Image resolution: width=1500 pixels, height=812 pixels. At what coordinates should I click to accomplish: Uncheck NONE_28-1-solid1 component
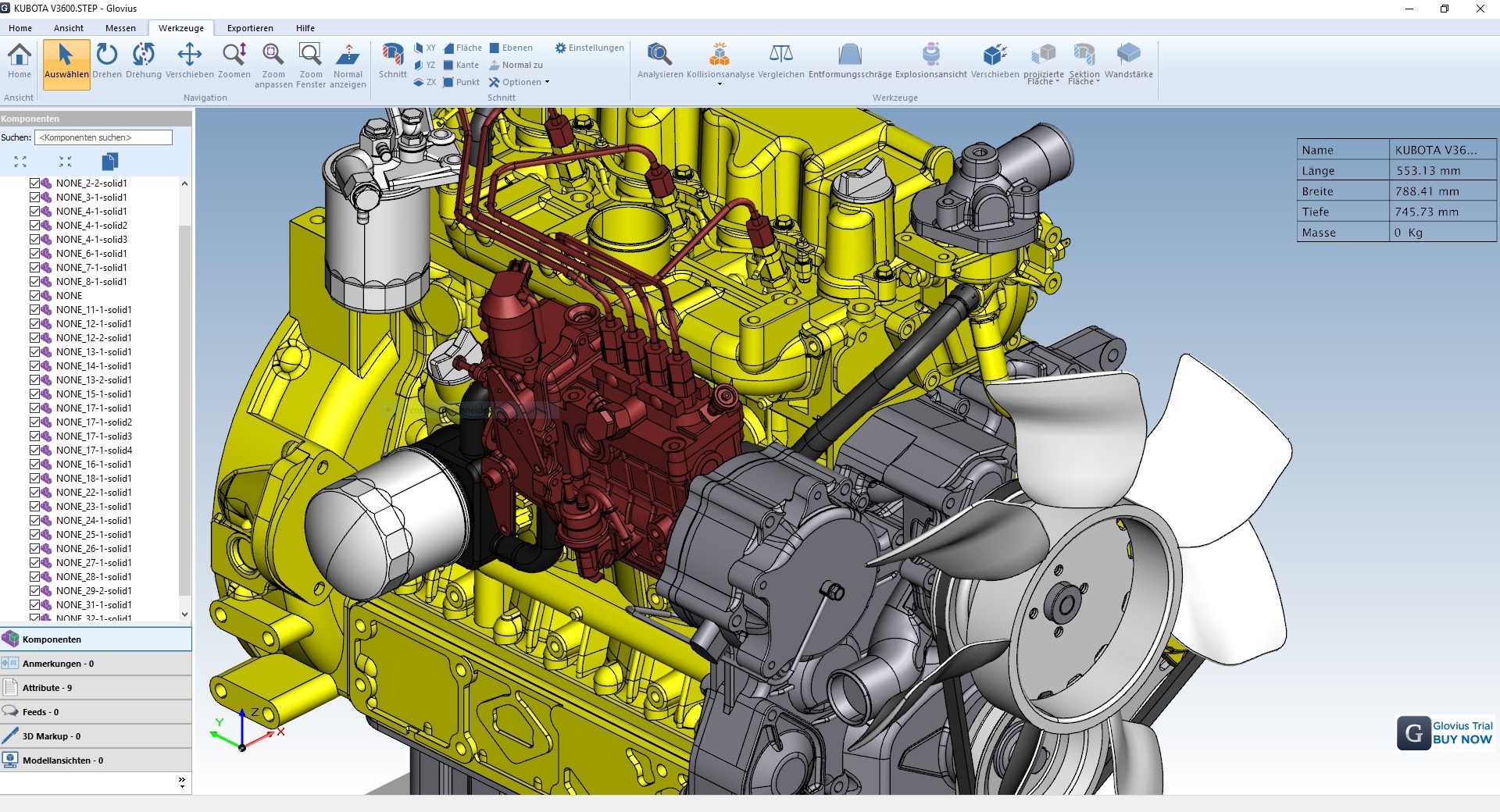tap(34, 577)
